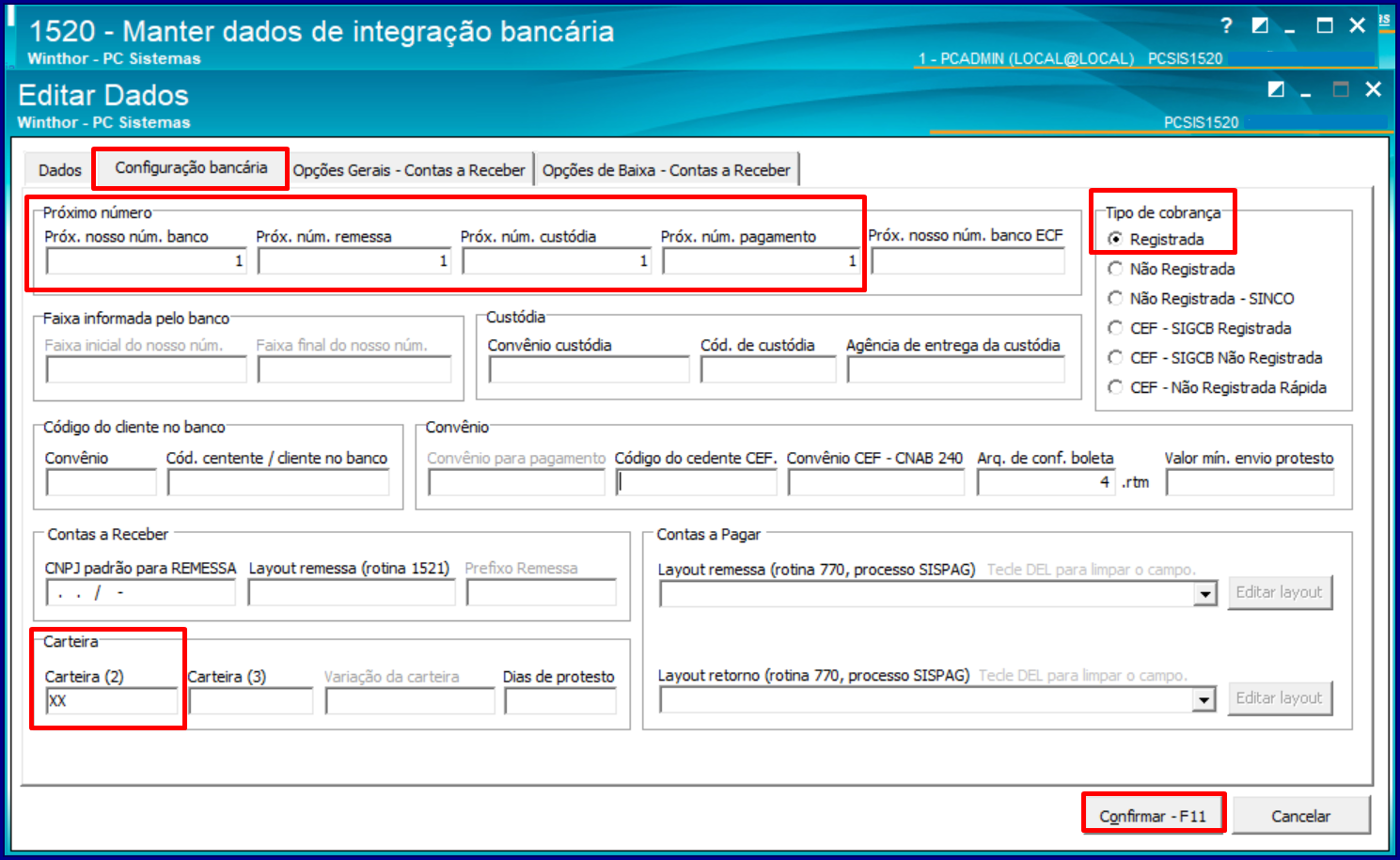Focus Próx. núm. remessa field
The width and height of the screenshot is (1400, 860).
coord(354,260)
